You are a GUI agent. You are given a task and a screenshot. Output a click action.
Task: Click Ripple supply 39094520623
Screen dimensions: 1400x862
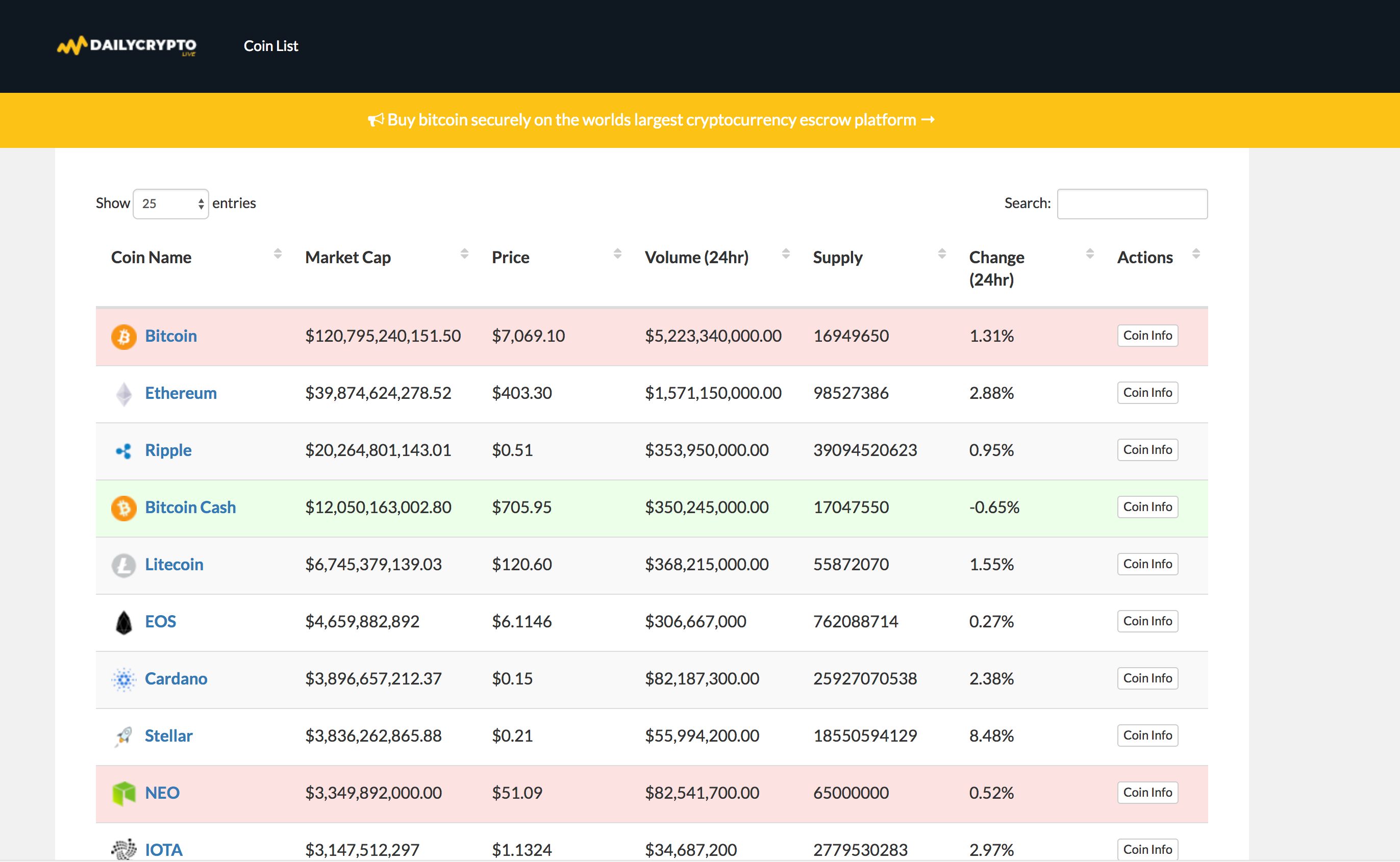point(865,450)
